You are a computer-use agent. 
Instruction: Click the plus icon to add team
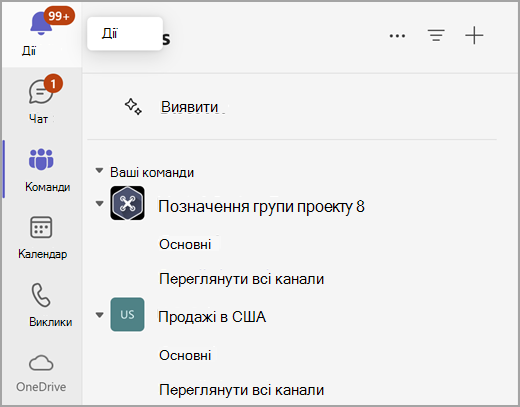click(474, 35)
